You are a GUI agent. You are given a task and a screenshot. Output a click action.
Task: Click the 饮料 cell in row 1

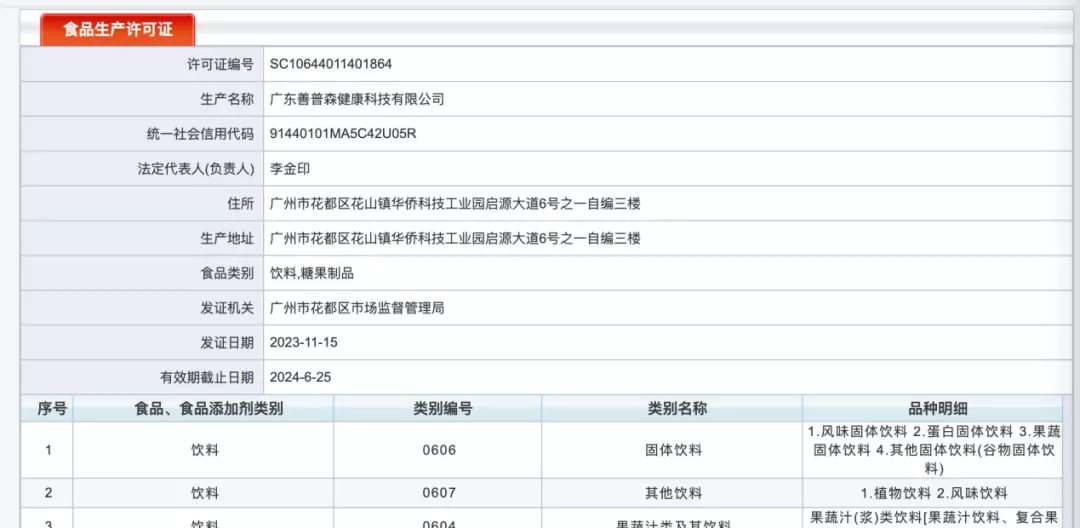pyautogui.click(x=204, y=450)
